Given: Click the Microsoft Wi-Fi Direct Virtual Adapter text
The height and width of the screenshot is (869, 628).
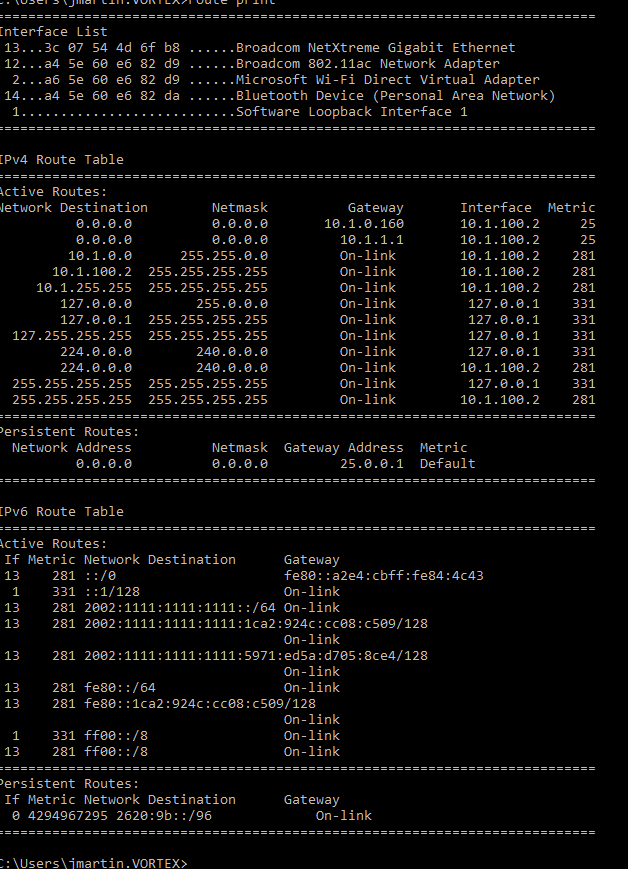Looking at the screenshot, I should pyautogui.click(x=387, y=80).
